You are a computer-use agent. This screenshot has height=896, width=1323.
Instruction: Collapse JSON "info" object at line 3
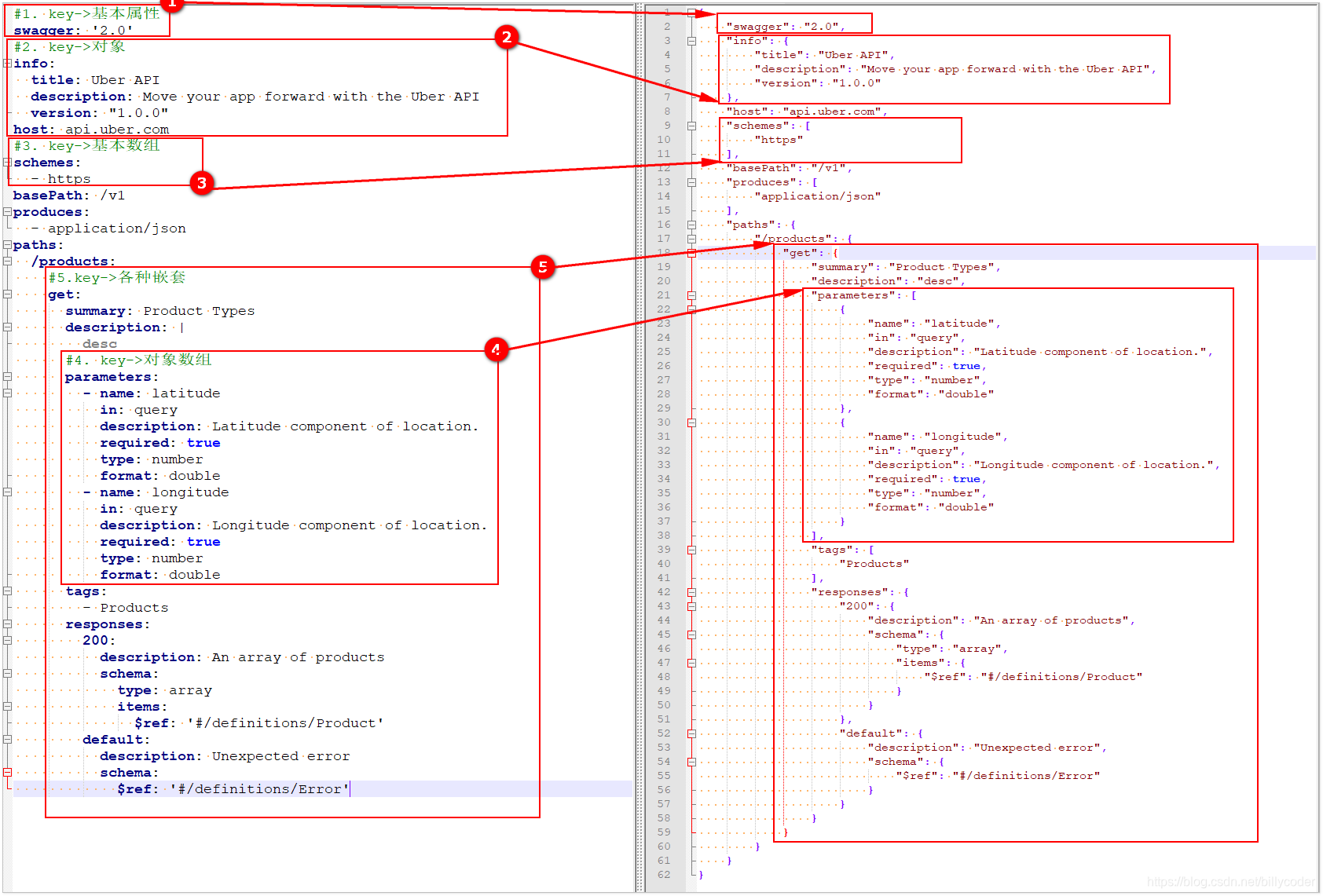tap(691, 41)
